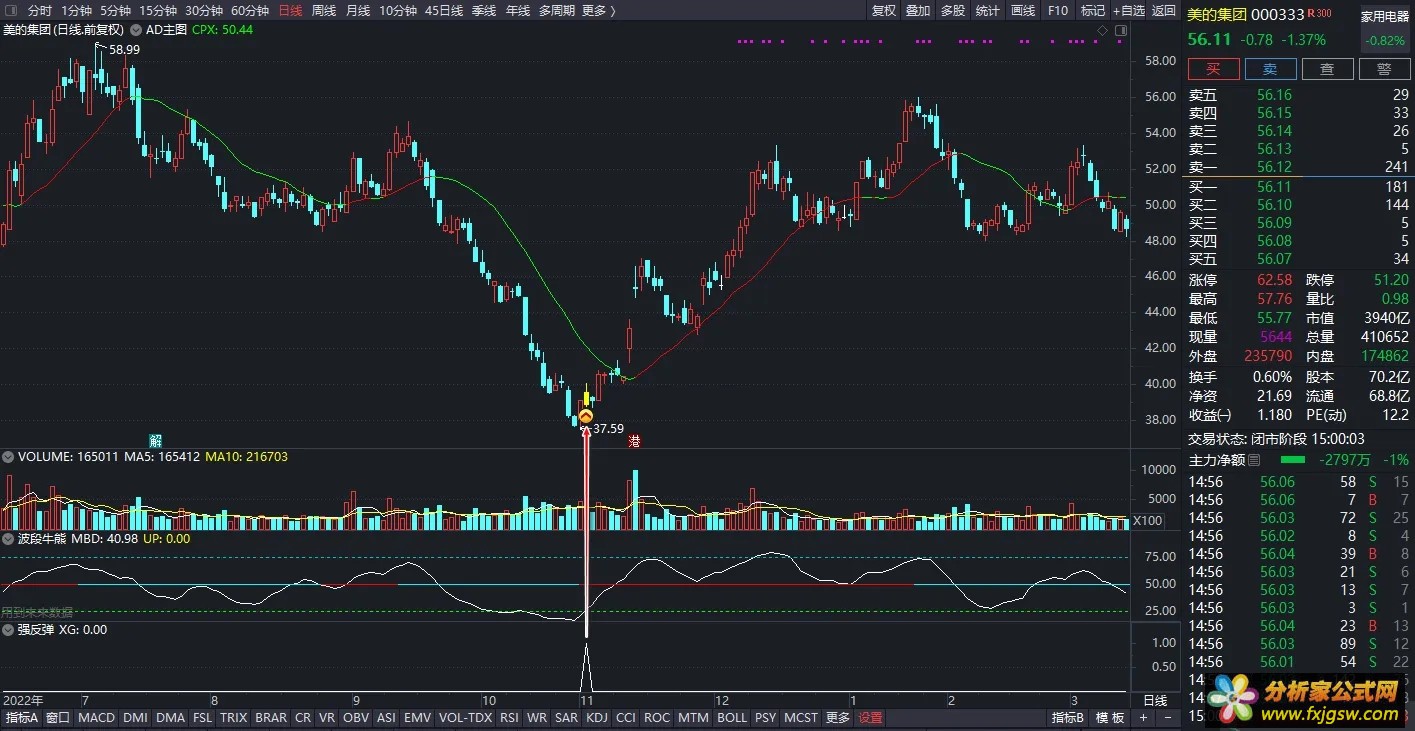Open the red 设置 settings link
Viewport: 1415px width, 731px height.
click(871, 718)
